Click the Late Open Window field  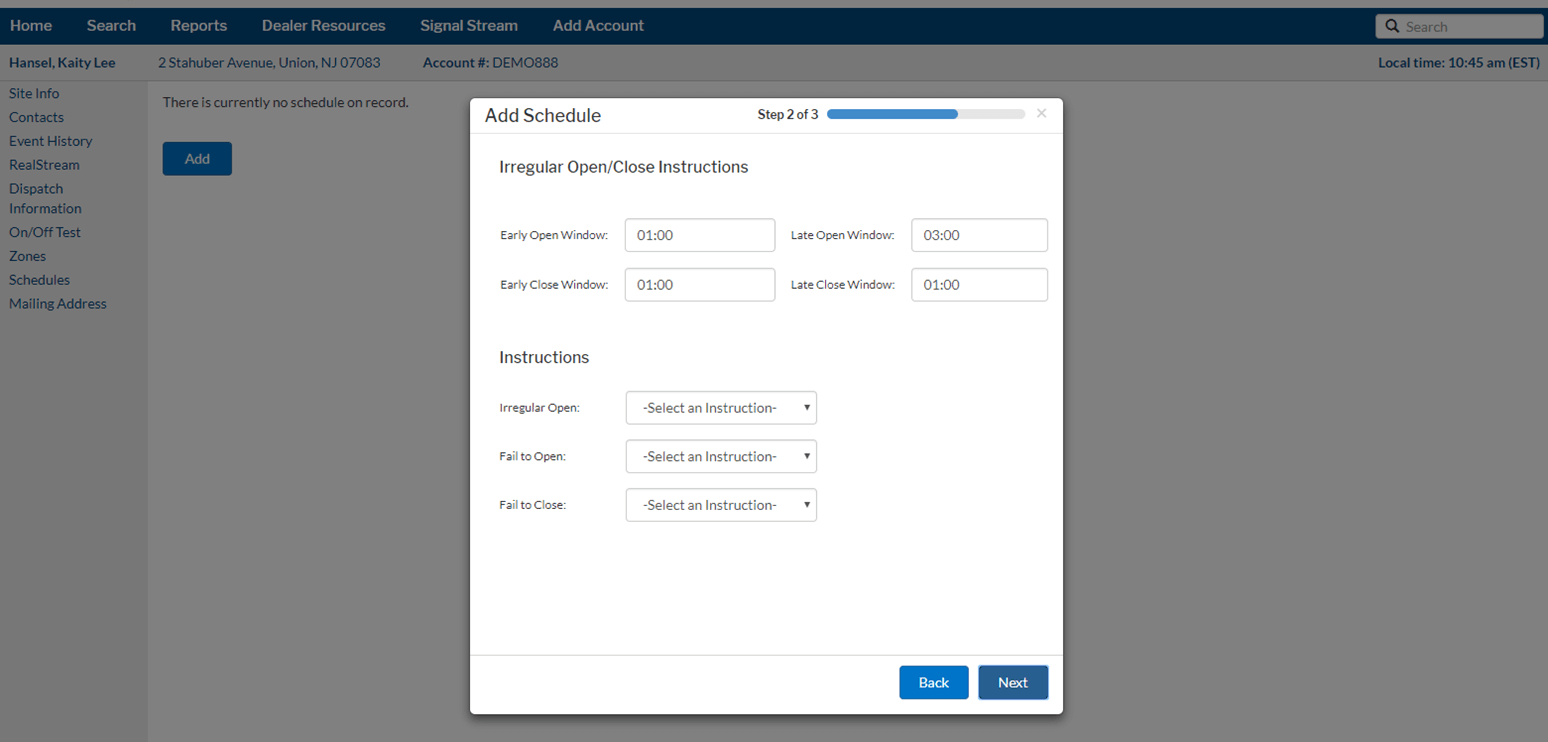coord(979,235)
